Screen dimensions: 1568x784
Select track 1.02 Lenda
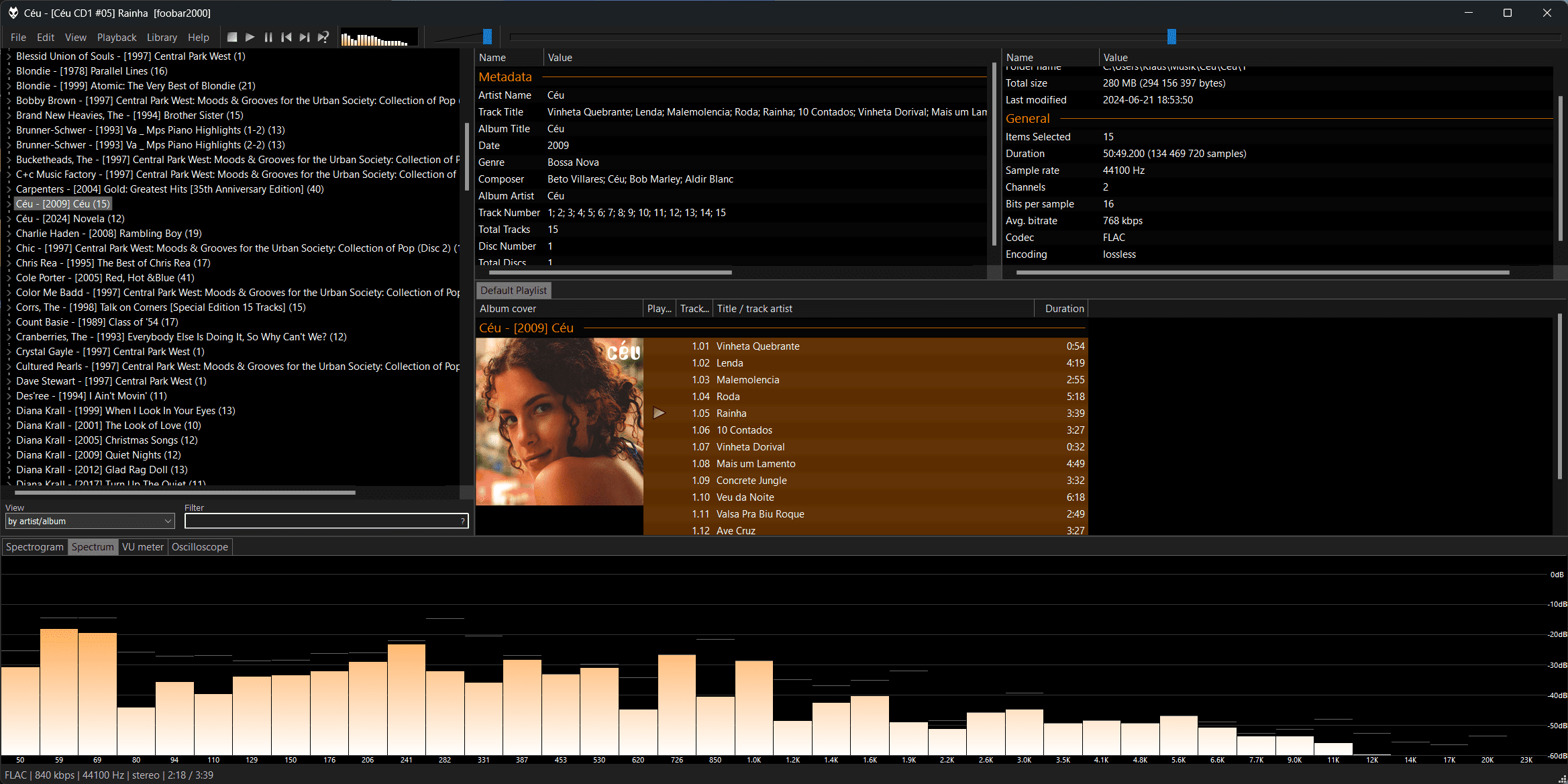(865, 363)
